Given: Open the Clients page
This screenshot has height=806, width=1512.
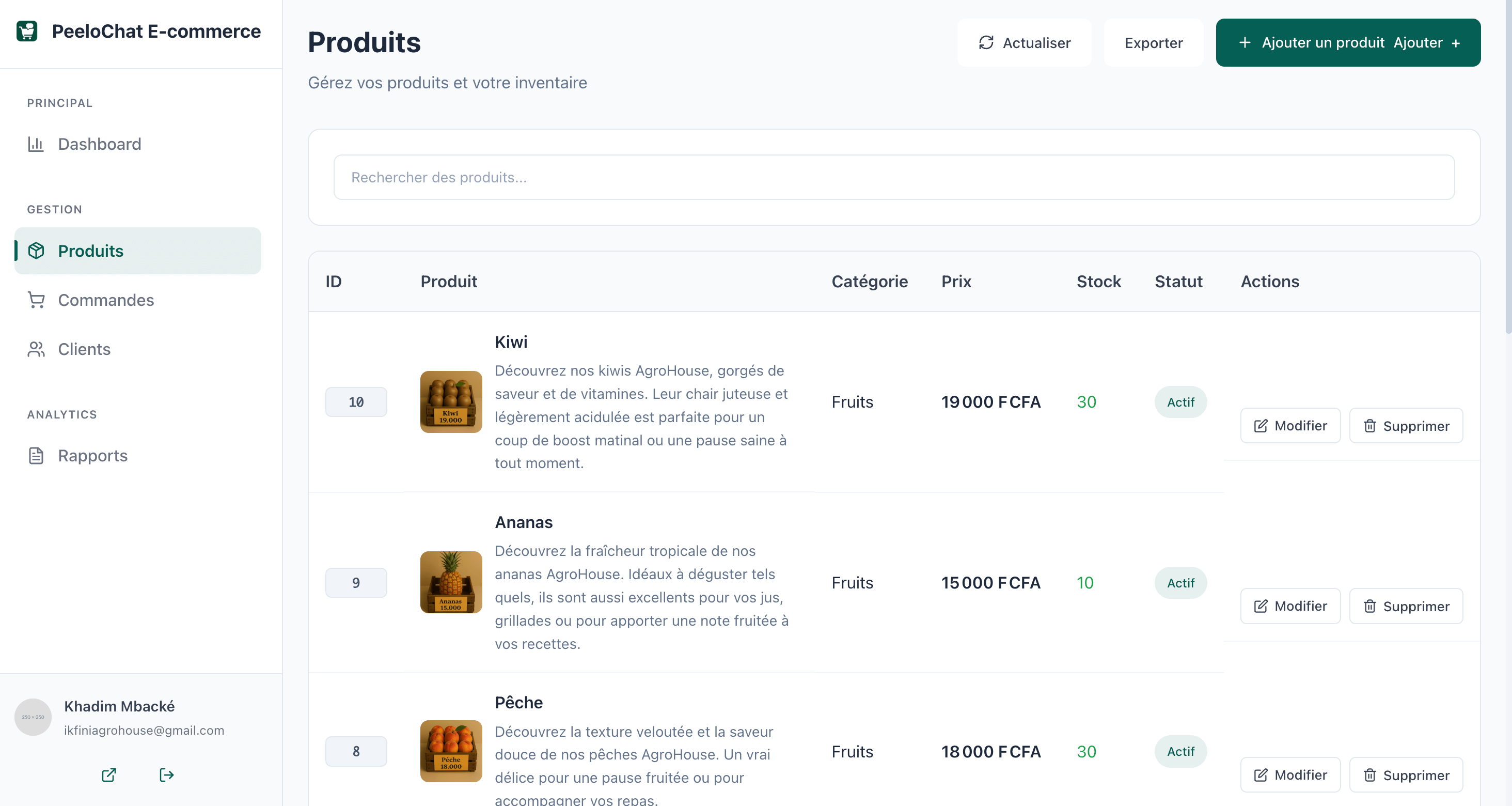Looking at the screenshot, I should (x=137, y=349).
